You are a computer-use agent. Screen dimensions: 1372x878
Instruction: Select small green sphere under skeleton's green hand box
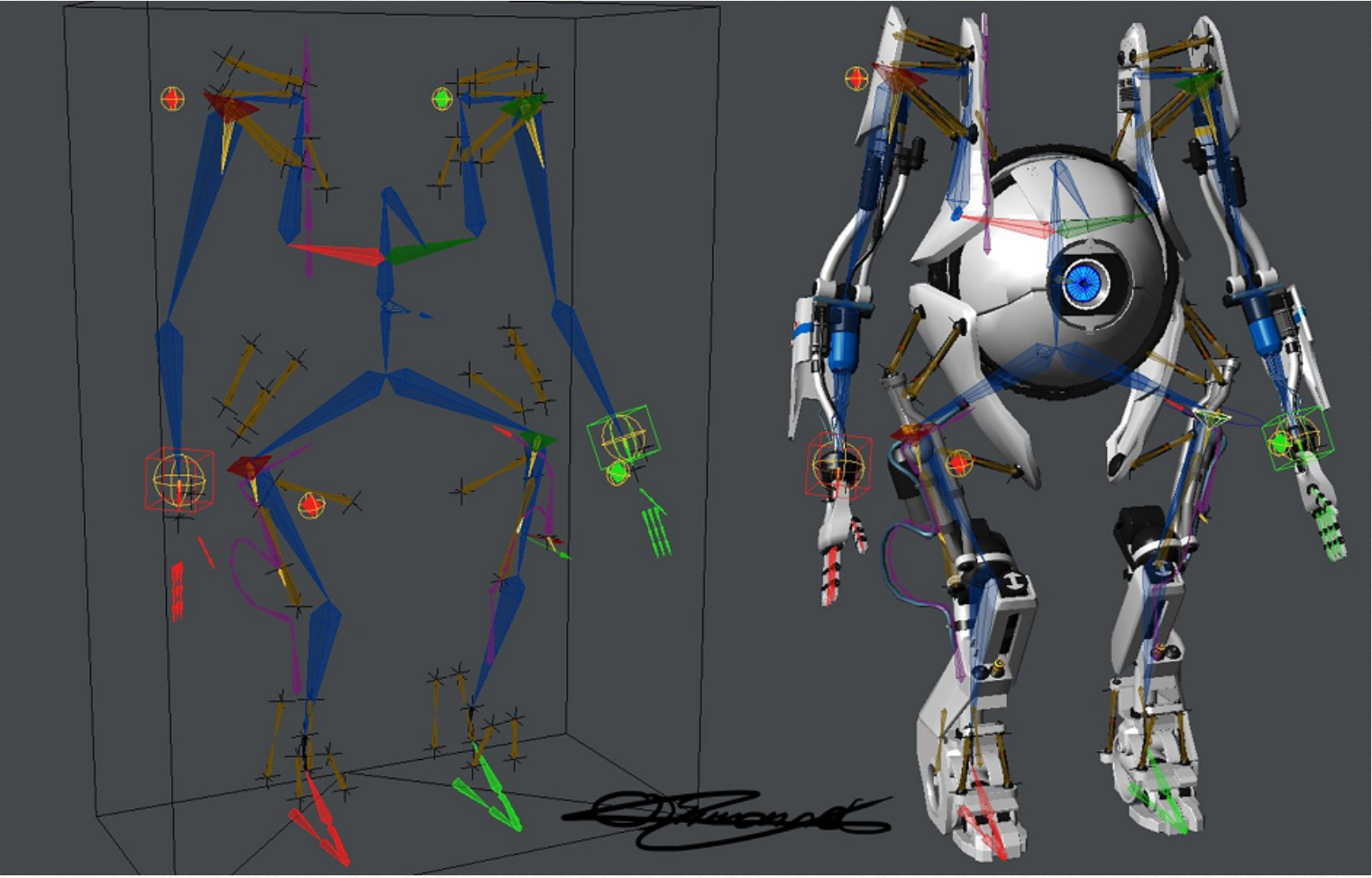click(x=617, y=471)
